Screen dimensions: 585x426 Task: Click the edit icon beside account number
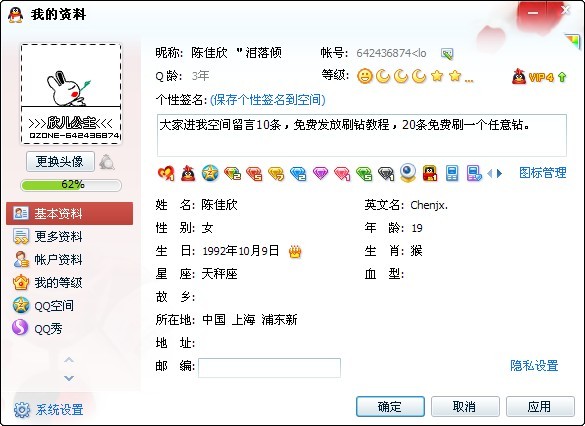click(x=447, y=54)
